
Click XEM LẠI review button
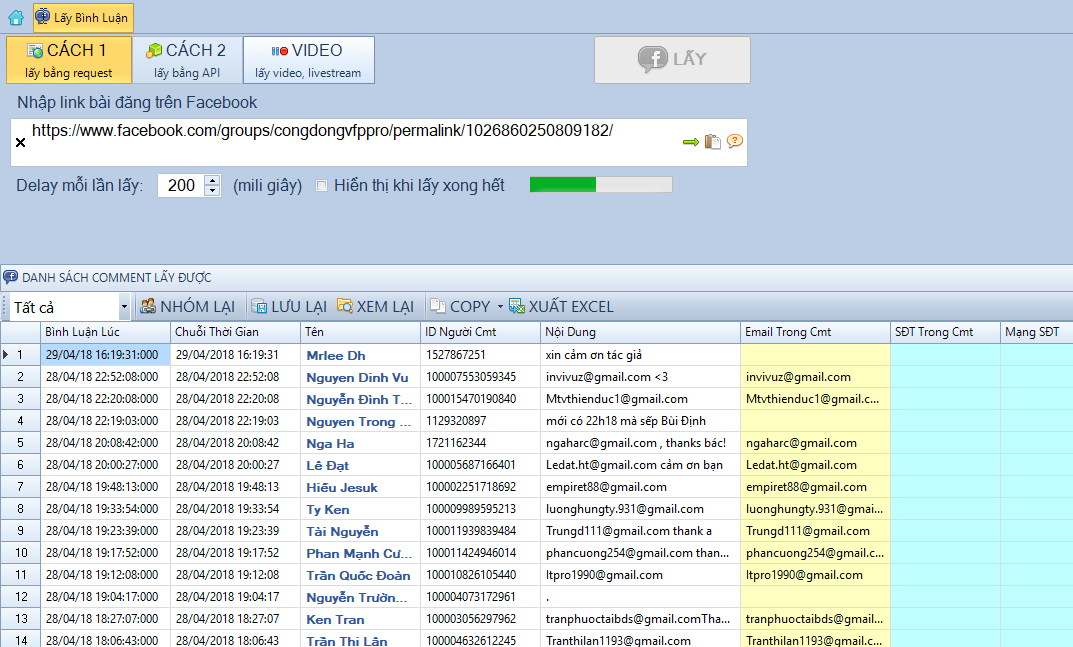tap(376, 307)
